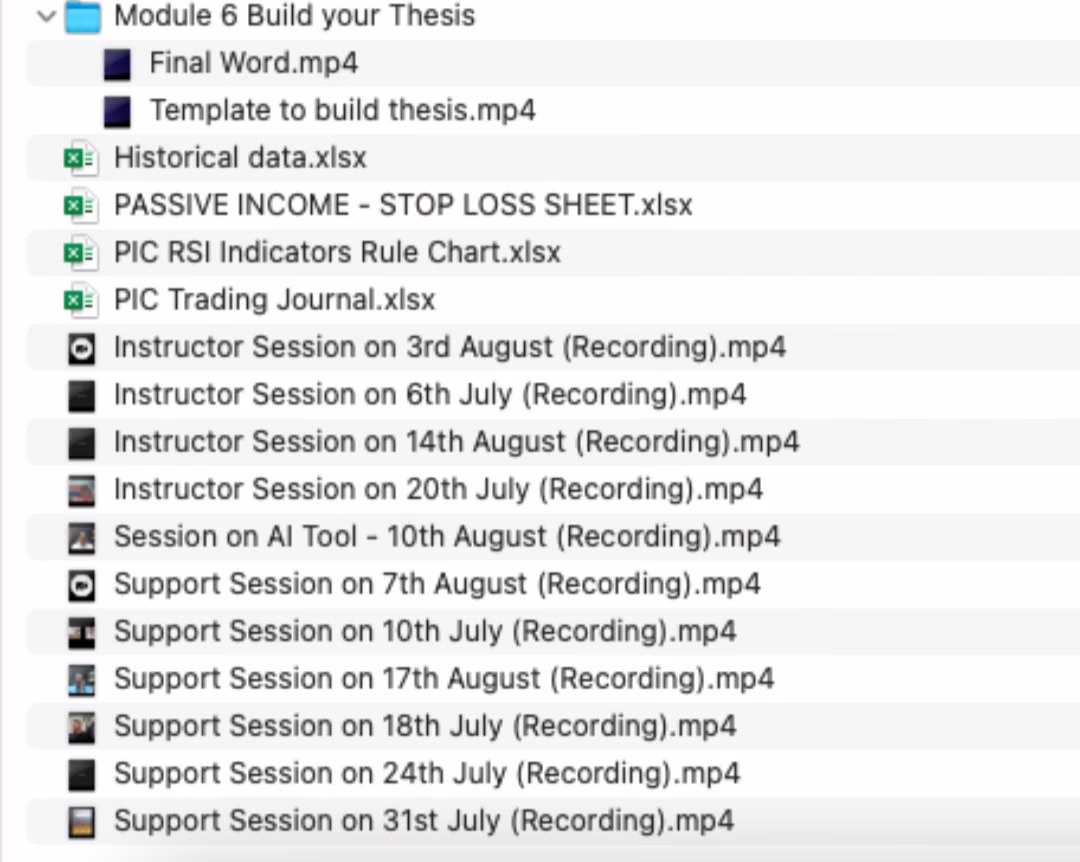Select Support Session on 24th July recording
Viewport: 1080px width, 862px height.
426,774
